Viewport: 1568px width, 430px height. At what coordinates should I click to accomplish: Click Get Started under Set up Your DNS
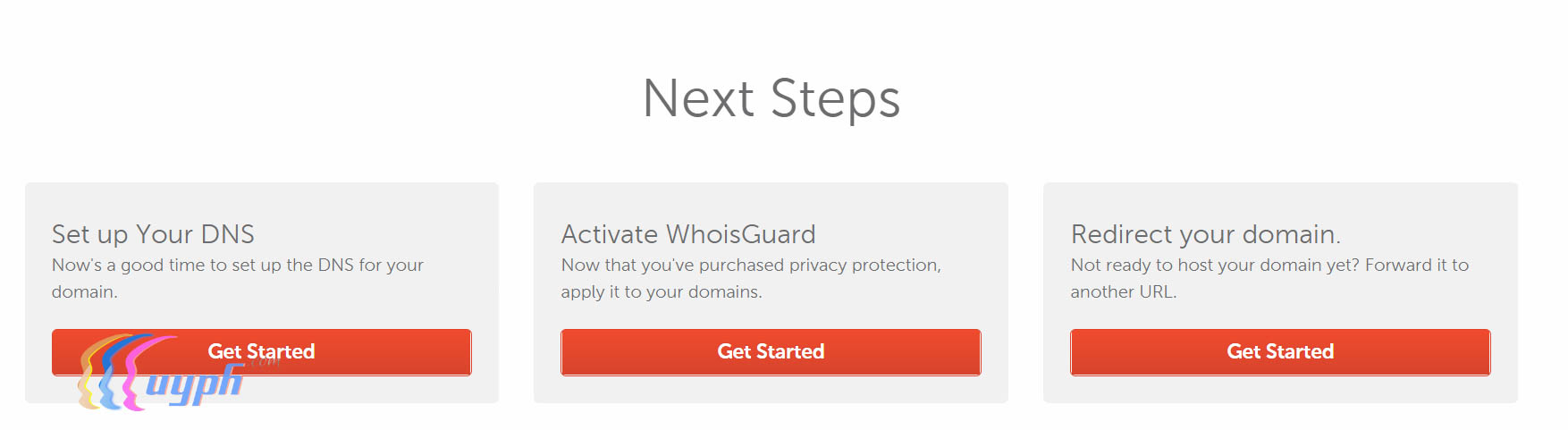point(375,351)
